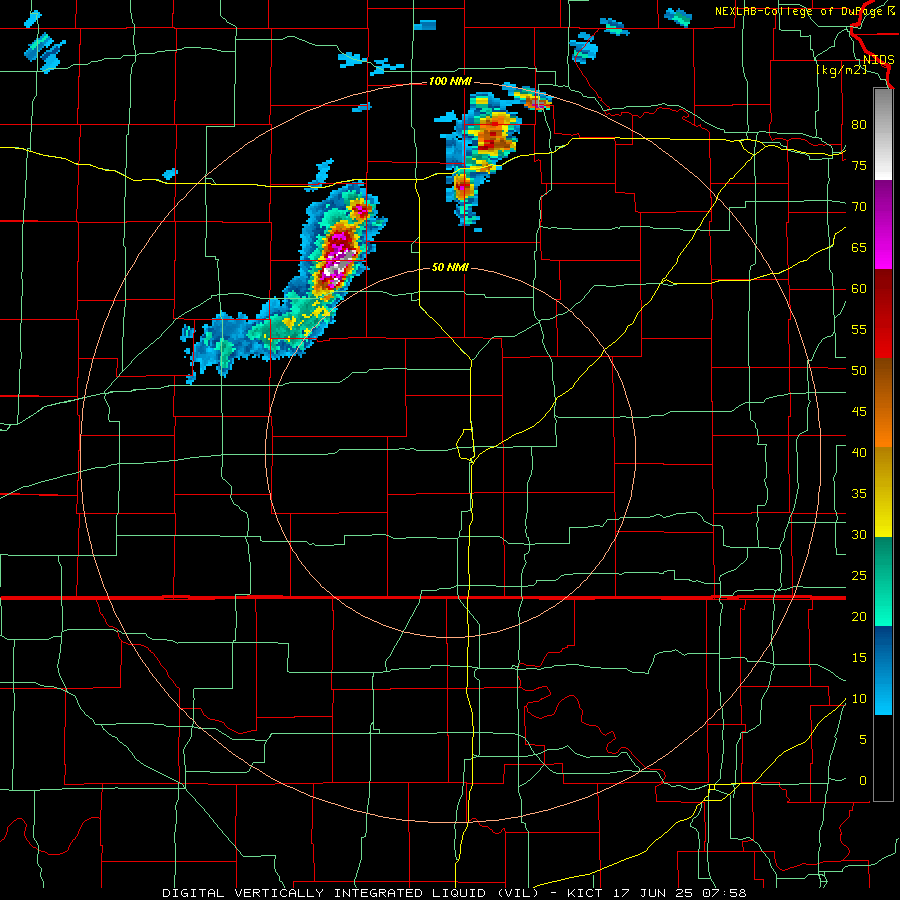Click the 65 value on the legend

[x=859, y=247]
